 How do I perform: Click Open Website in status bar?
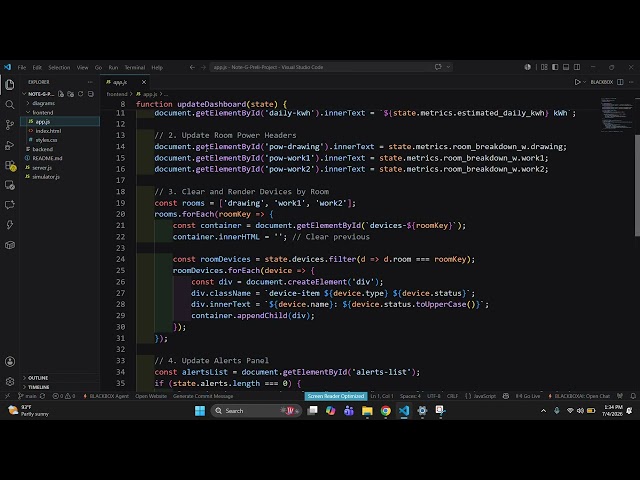click(x=151, y=396)
